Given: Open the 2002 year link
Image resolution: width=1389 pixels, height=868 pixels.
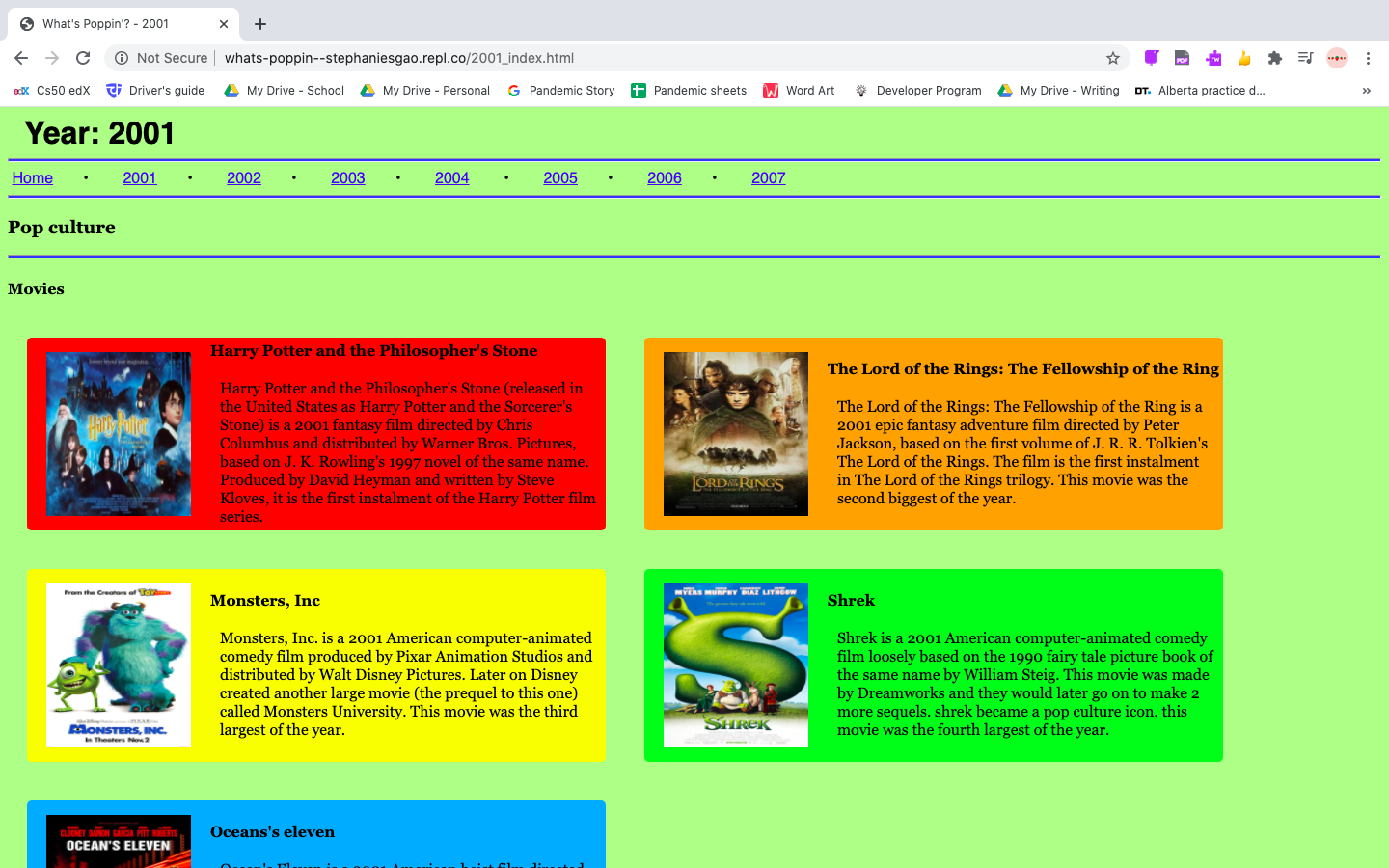Looking at the screenshot, I should pos(244,177).
